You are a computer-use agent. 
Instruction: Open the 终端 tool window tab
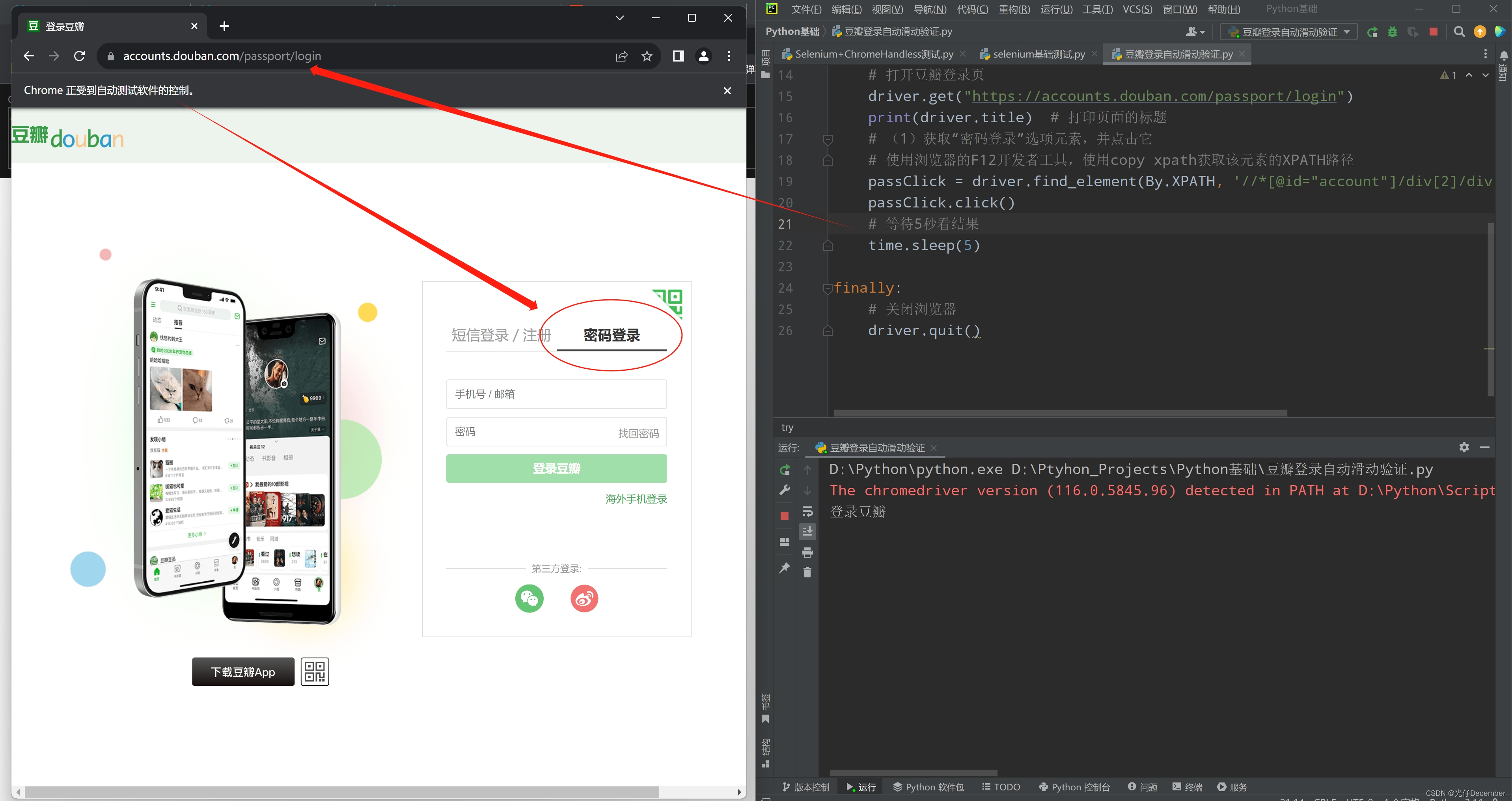coord(1188,787)
